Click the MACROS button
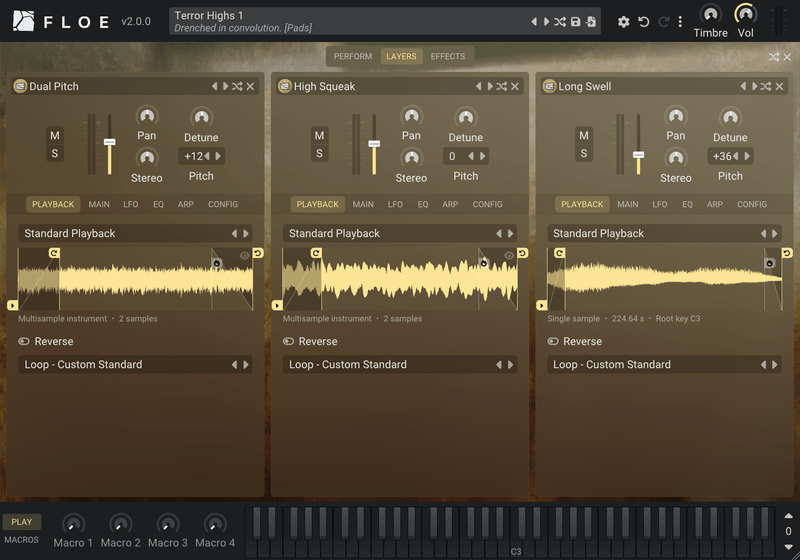The width and height of the screenshot is (800, 560). 21,540
